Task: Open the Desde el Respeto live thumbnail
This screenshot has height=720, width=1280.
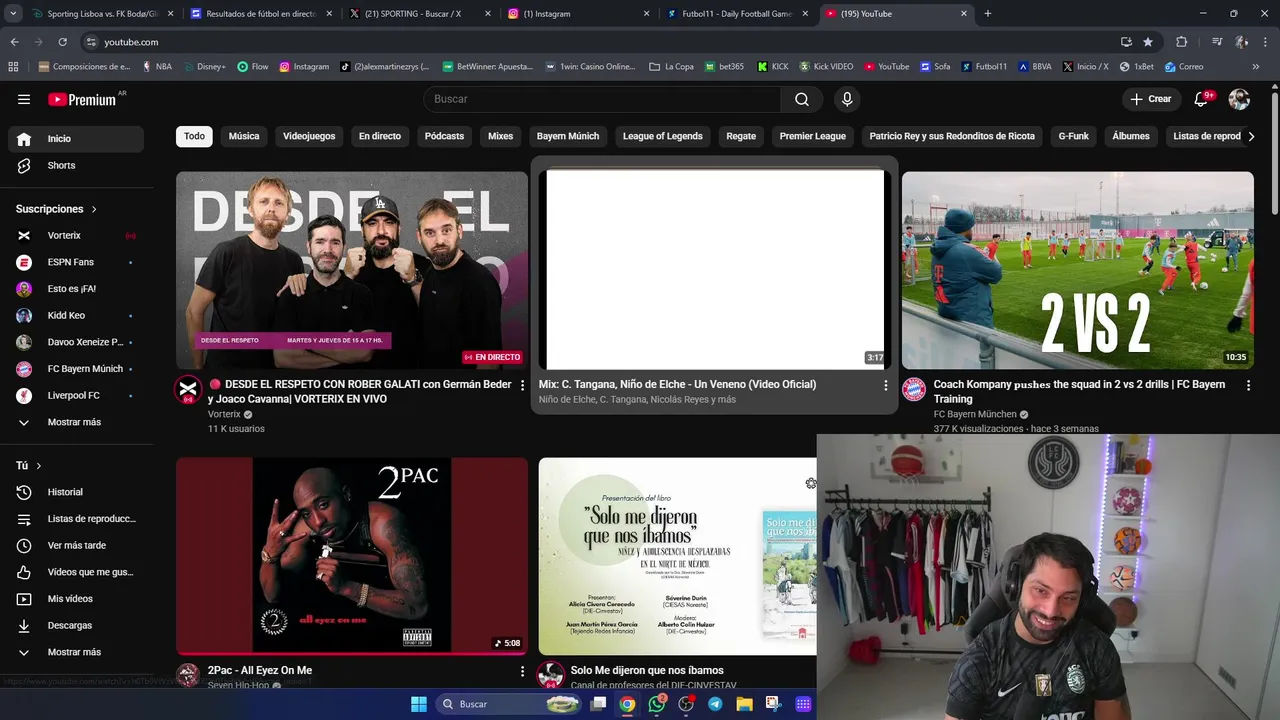Action: point(352,270)
